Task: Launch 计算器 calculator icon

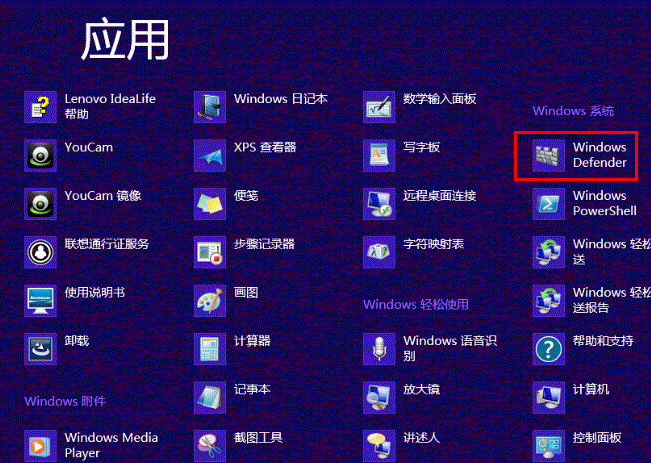Action: (x=210, y=349)
